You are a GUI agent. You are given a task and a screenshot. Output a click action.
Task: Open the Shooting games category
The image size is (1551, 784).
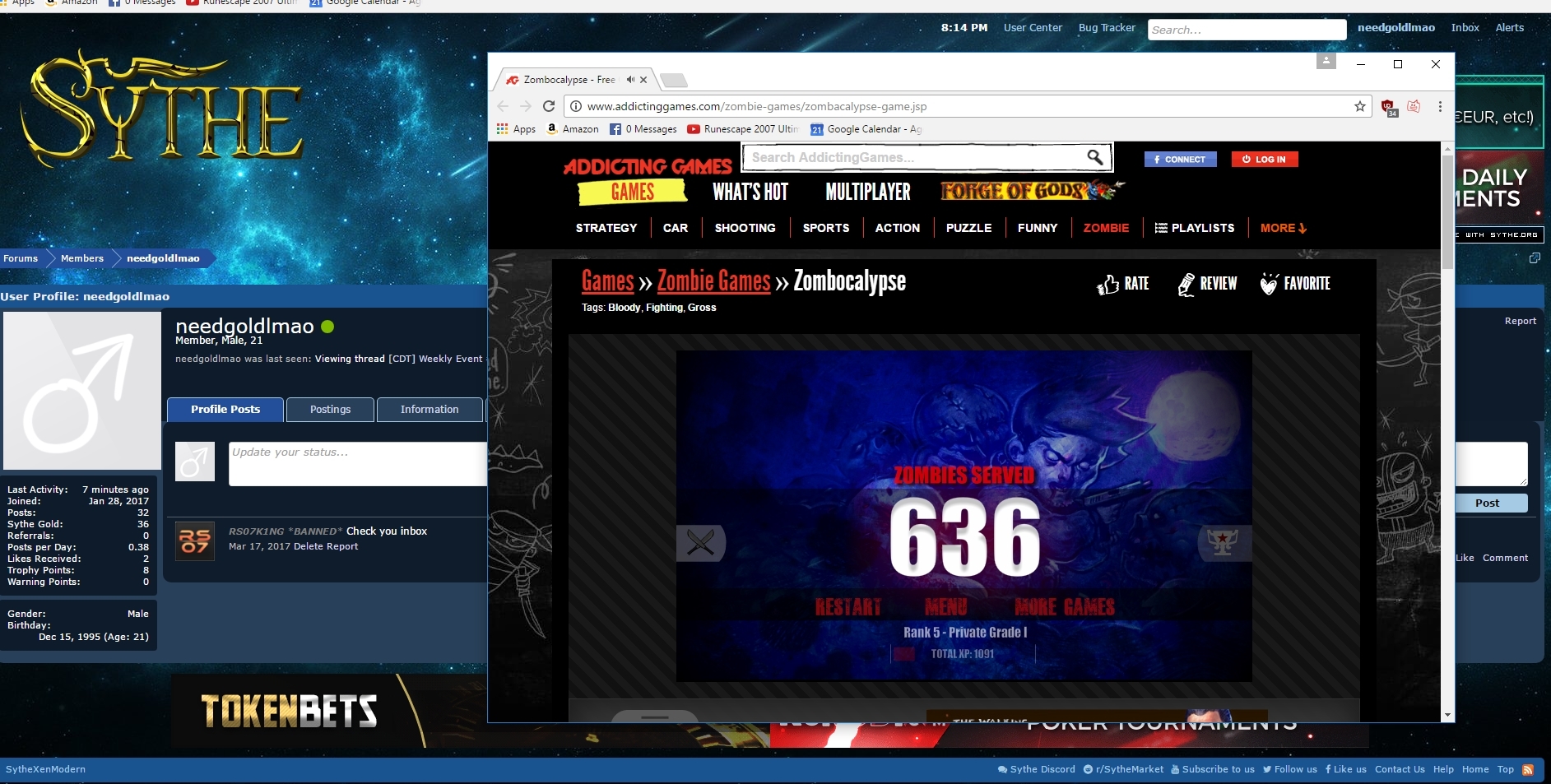tap(745, 228)
